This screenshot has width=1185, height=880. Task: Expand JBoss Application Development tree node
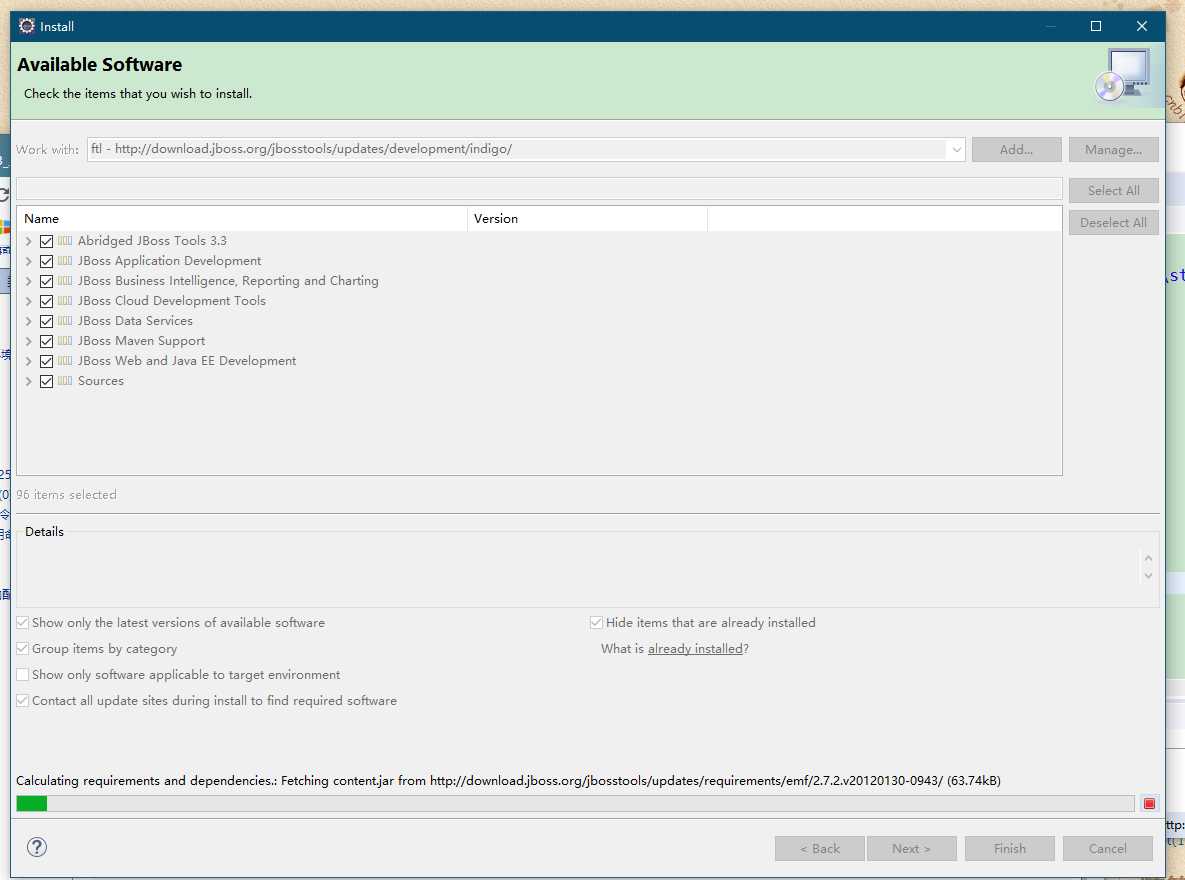29,261
